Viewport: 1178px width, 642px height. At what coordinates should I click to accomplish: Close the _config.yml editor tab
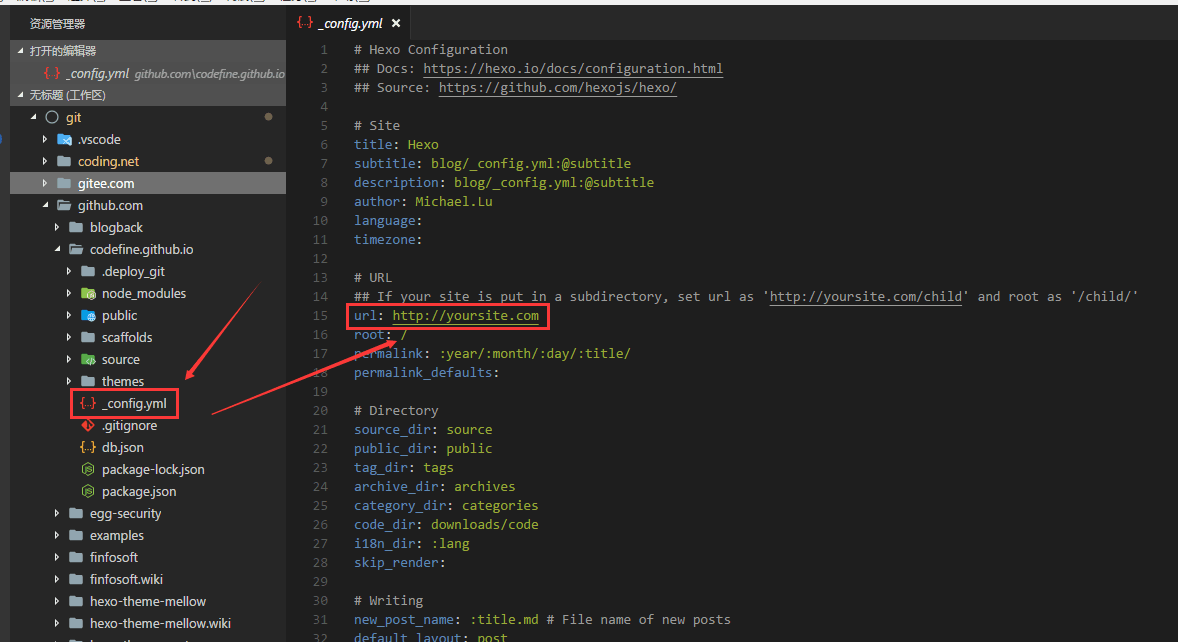(396, 22)
